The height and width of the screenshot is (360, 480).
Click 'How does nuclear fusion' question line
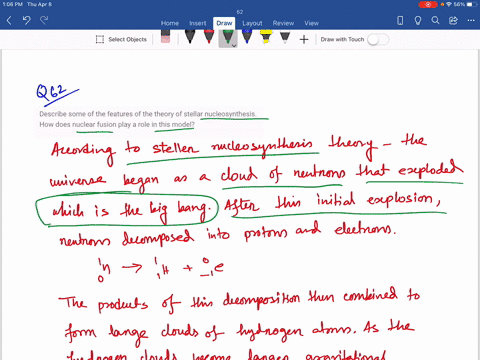click(x=117, y=124)
